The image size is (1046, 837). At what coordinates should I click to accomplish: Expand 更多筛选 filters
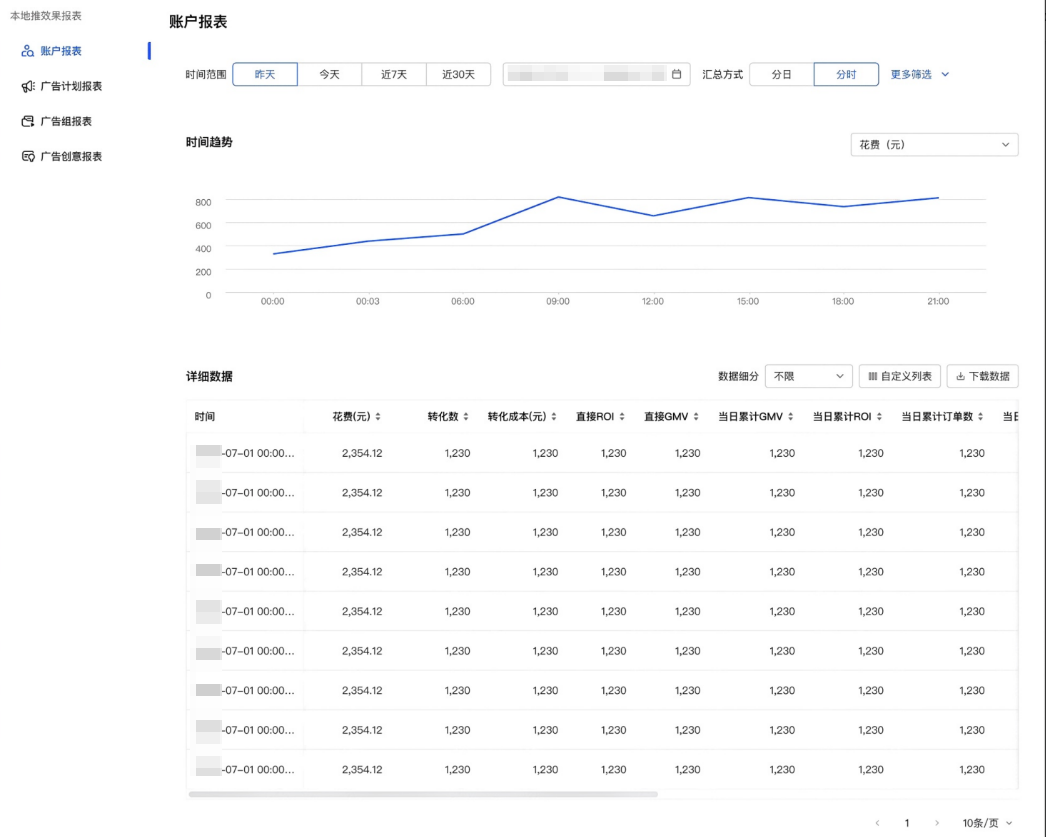tap(919, 75)
